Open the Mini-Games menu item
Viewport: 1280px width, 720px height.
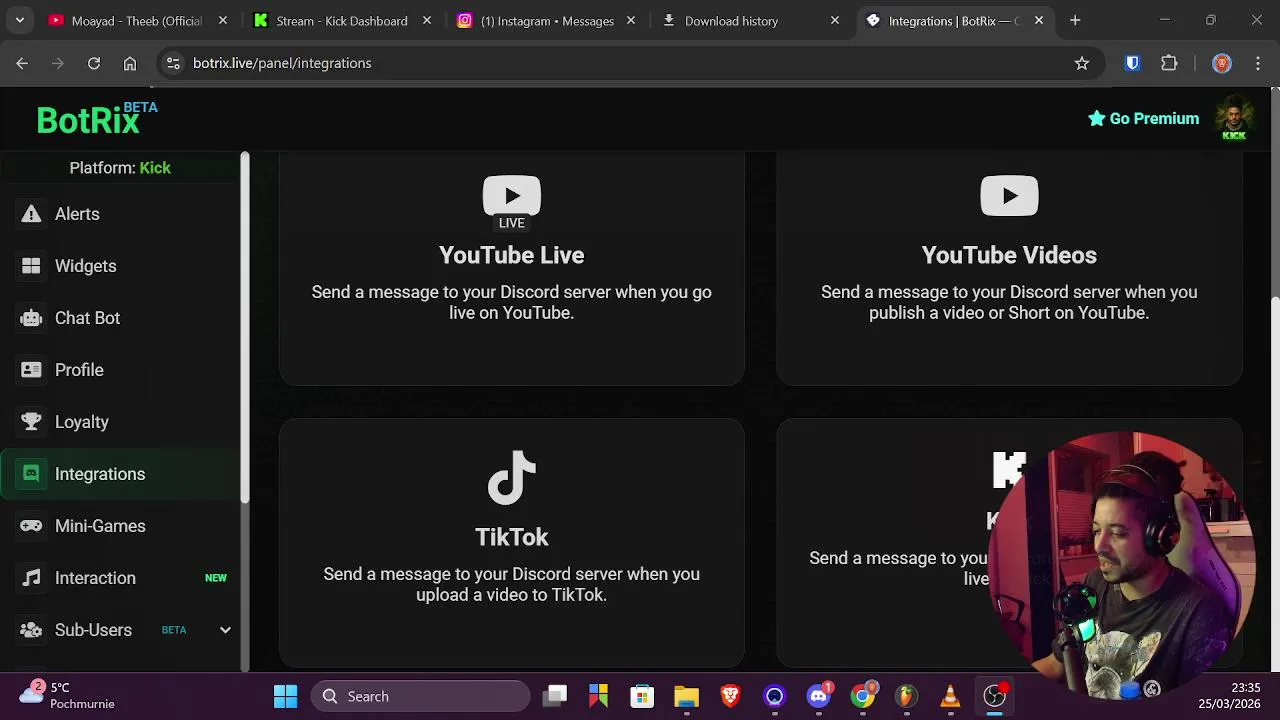point(120,526)
